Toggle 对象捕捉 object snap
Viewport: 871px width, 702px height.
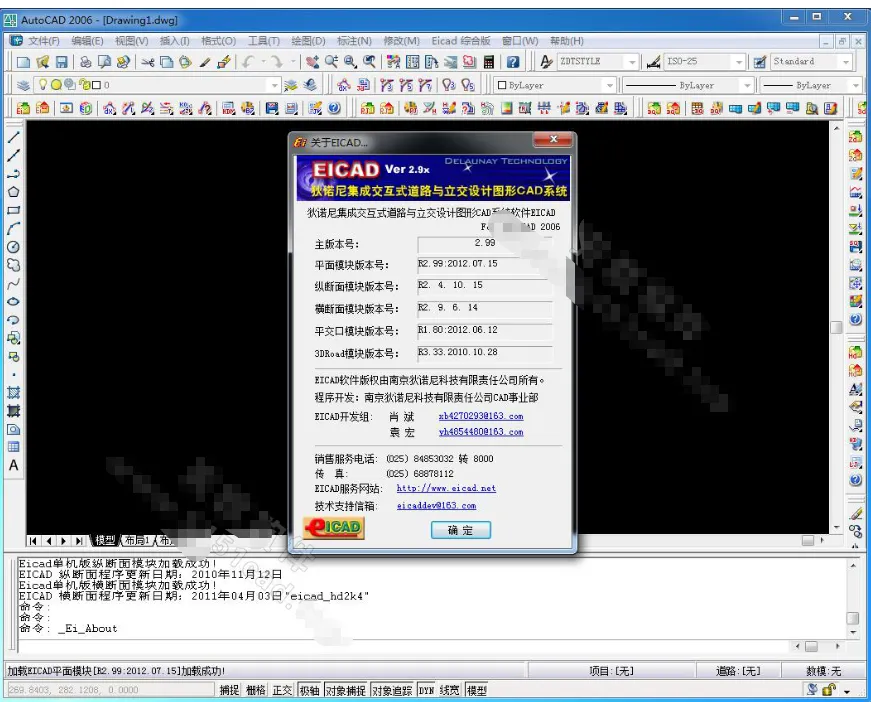pos(346,690)
